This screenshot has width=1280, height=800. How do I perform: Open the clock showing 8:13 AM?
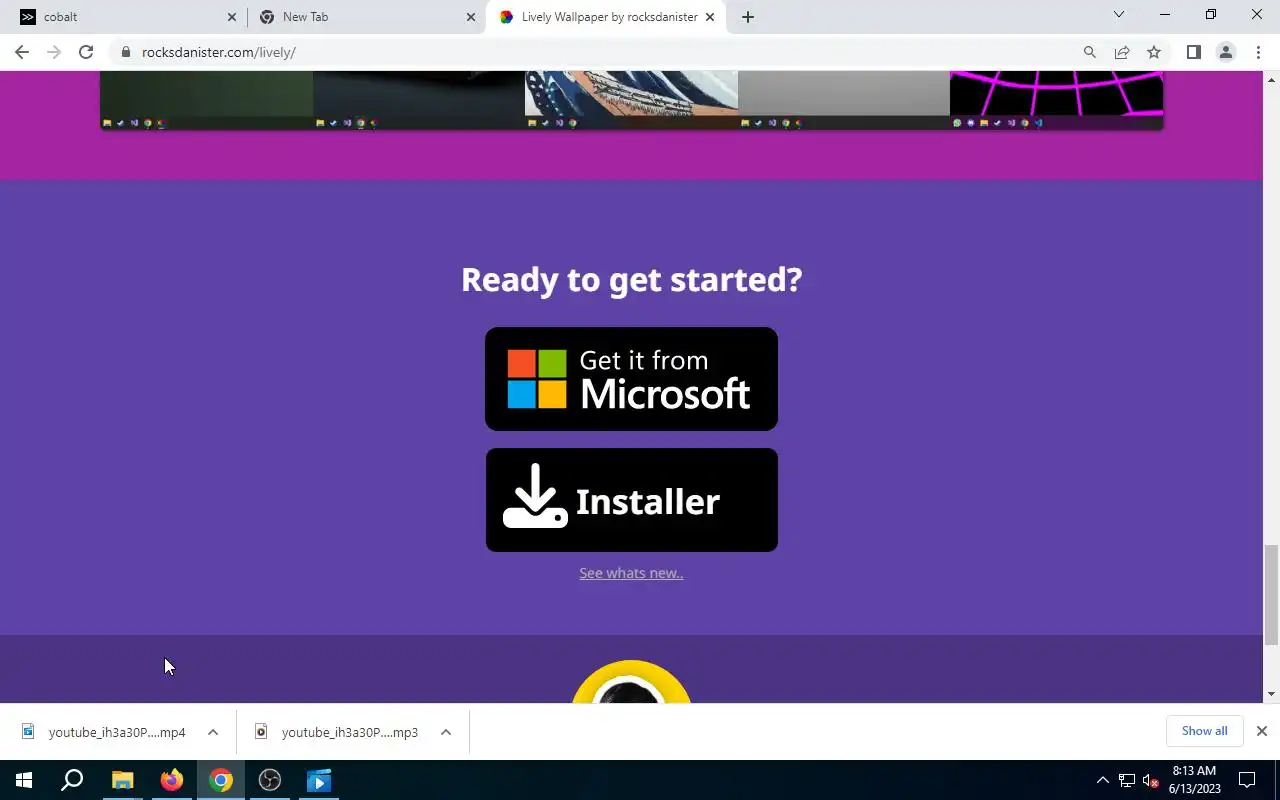coord(1195,780)
